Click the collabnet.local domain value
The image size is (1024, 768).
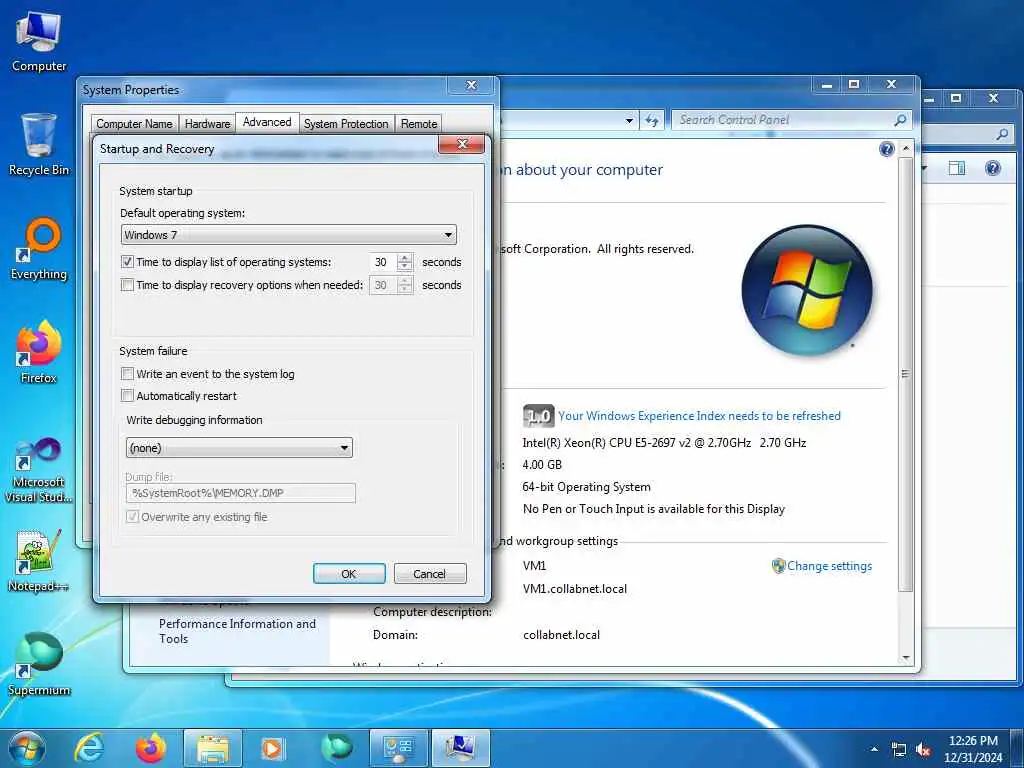[x=561, y=635]
